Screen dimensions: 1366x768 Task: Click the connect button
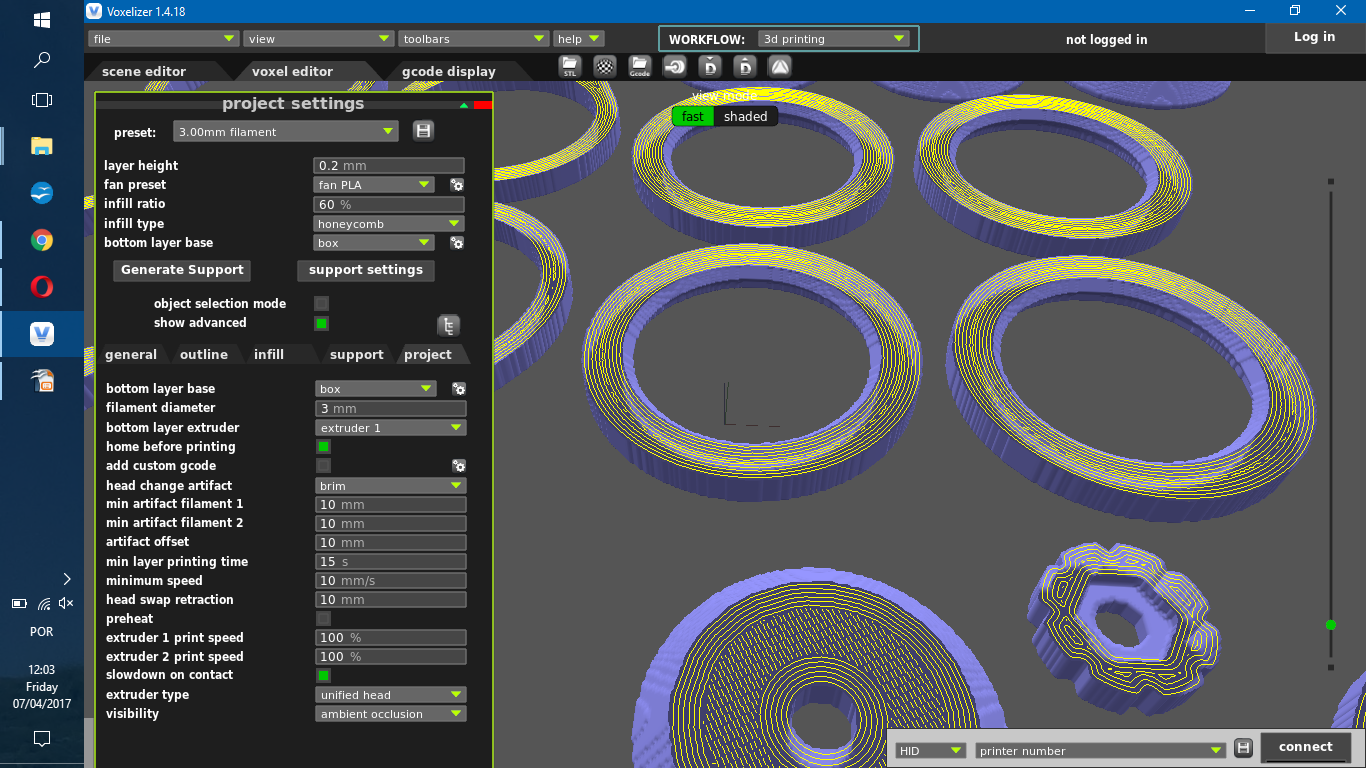(x=1306, y=747)
